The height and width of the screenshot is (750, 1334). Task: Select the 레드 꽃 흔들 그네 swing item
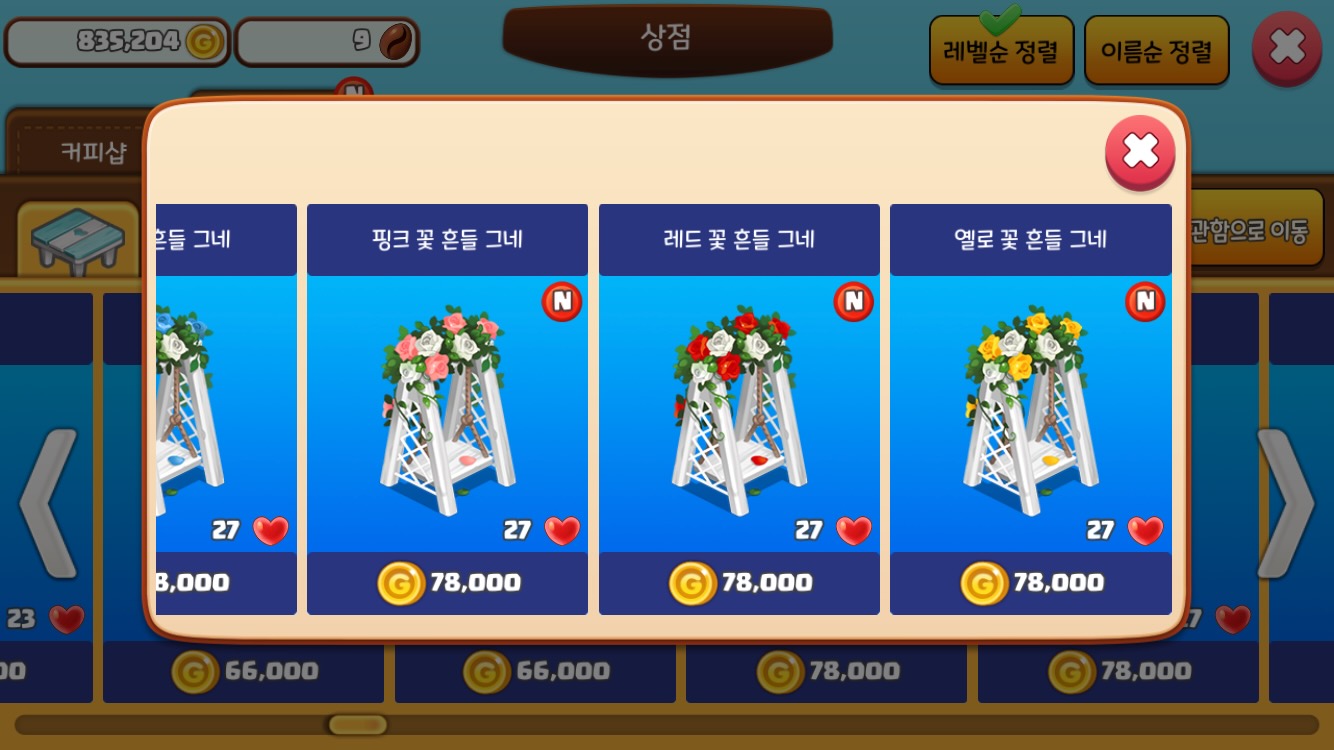[x=739, y=410]
